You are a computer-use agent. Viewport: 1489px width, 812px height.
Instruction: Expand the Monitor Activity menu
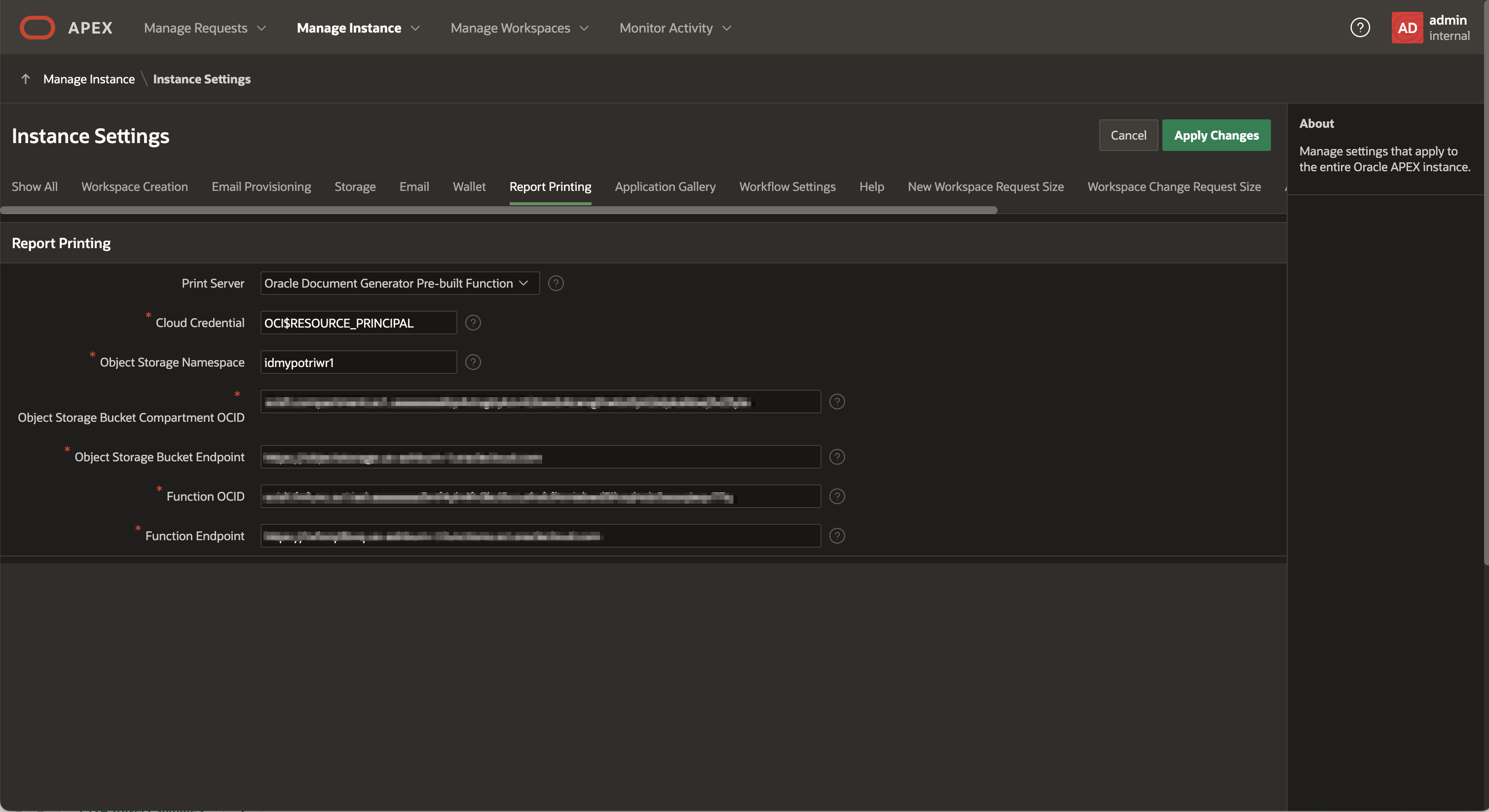pos(674,28)
